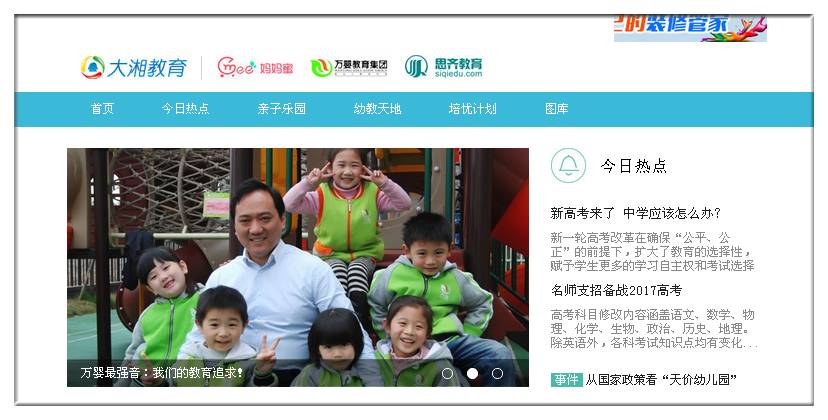828x420 pixels.
Task: Go to 首页 in the navigation bar
Action: click(x=102, y=109)
